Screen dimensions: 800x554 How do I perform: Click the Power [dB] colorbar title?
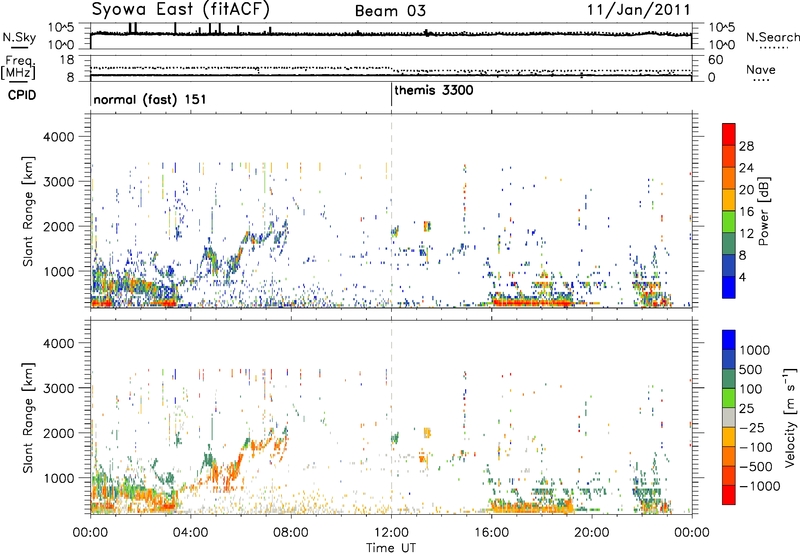tap(763, 211)
